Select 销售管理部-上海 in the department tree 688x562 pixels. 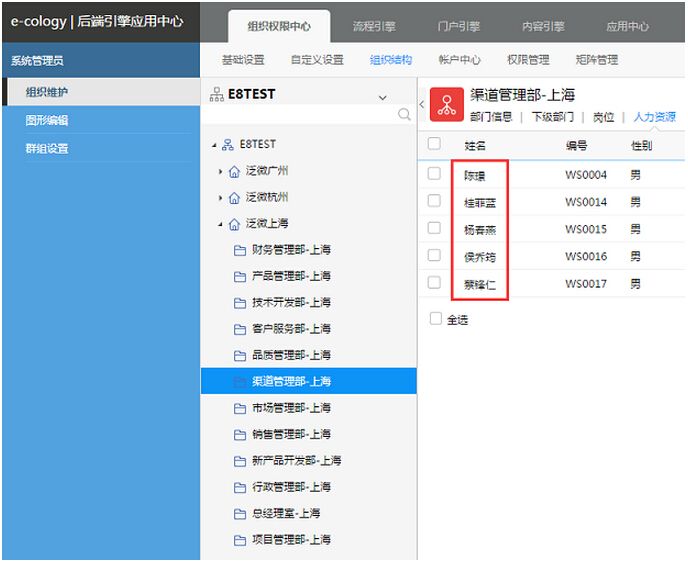tap(291, 434)
